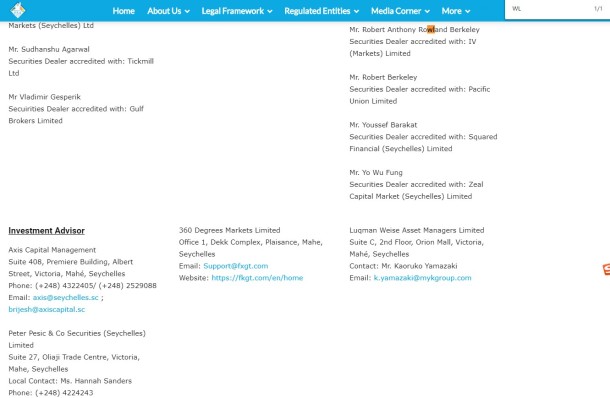Expand the Media Corner chevron arrow

pyautogui.click(x=427, y=12)
